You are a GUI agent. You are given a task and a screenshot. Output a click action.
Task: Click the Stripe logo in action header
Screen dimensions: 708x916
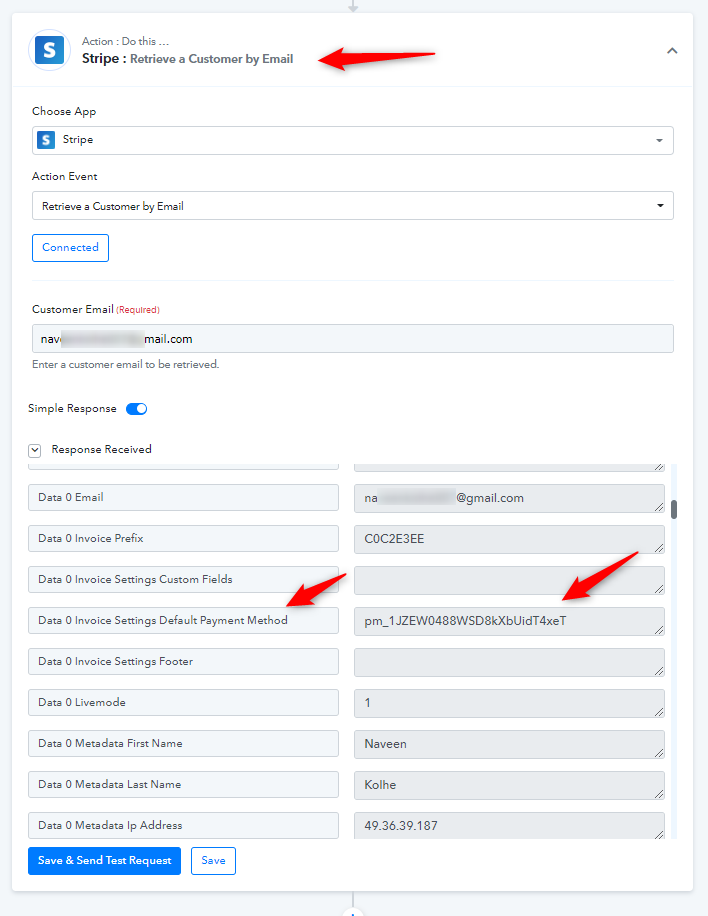[50, 50]
